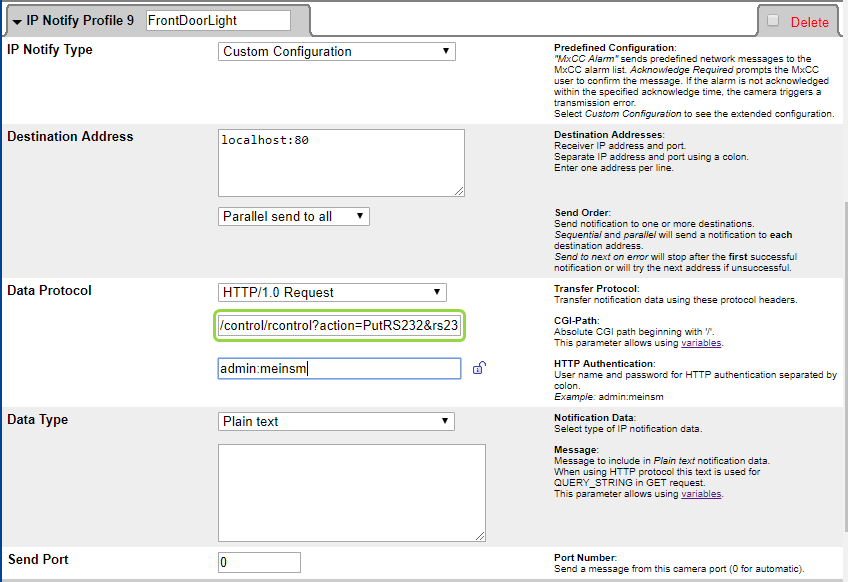Click the vertical scrollbar on the right edge

pyautogui.click(x=845, y=367)
